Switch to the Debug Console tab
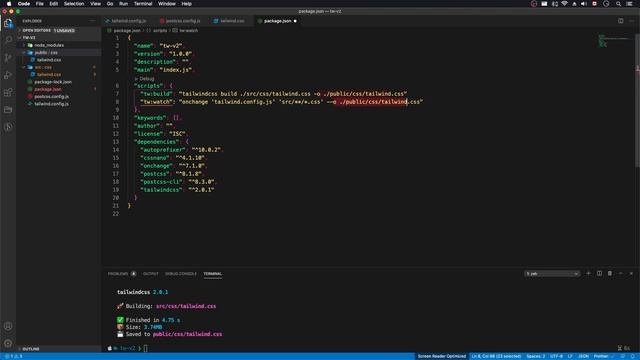The width and height of the screenshot is (640, 360). [x=181, y=274]
